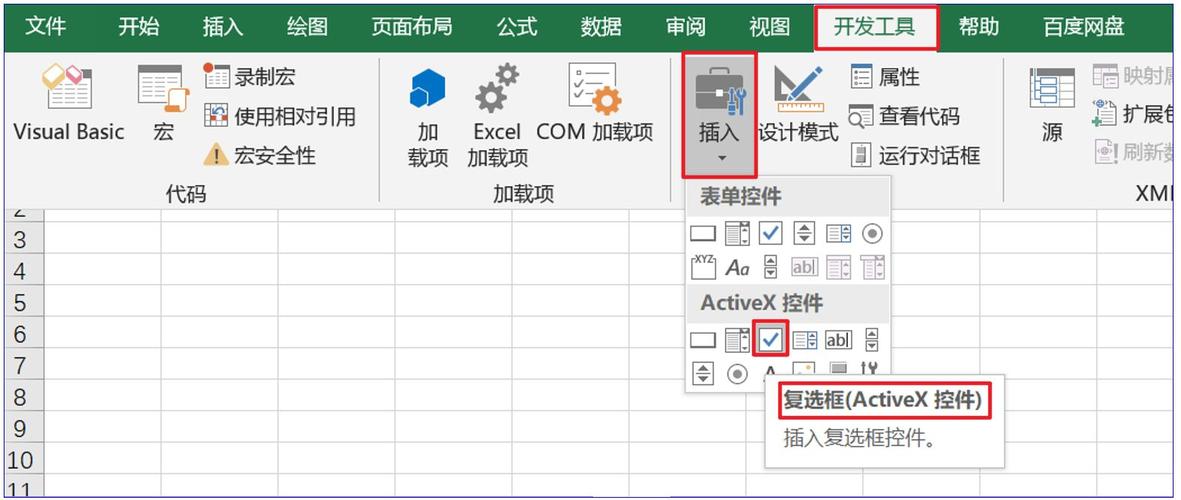This screenshot has height=500, width=1181.
Task: Select form control Label (Aa) icon
Action: pyautogui.click(x=737, y=267)
